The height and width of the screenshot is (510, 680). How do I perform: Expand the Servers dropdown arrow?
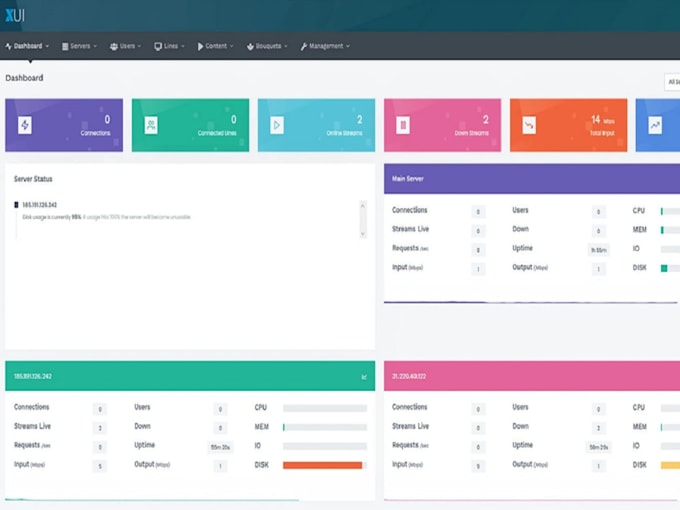pos(95,46)
